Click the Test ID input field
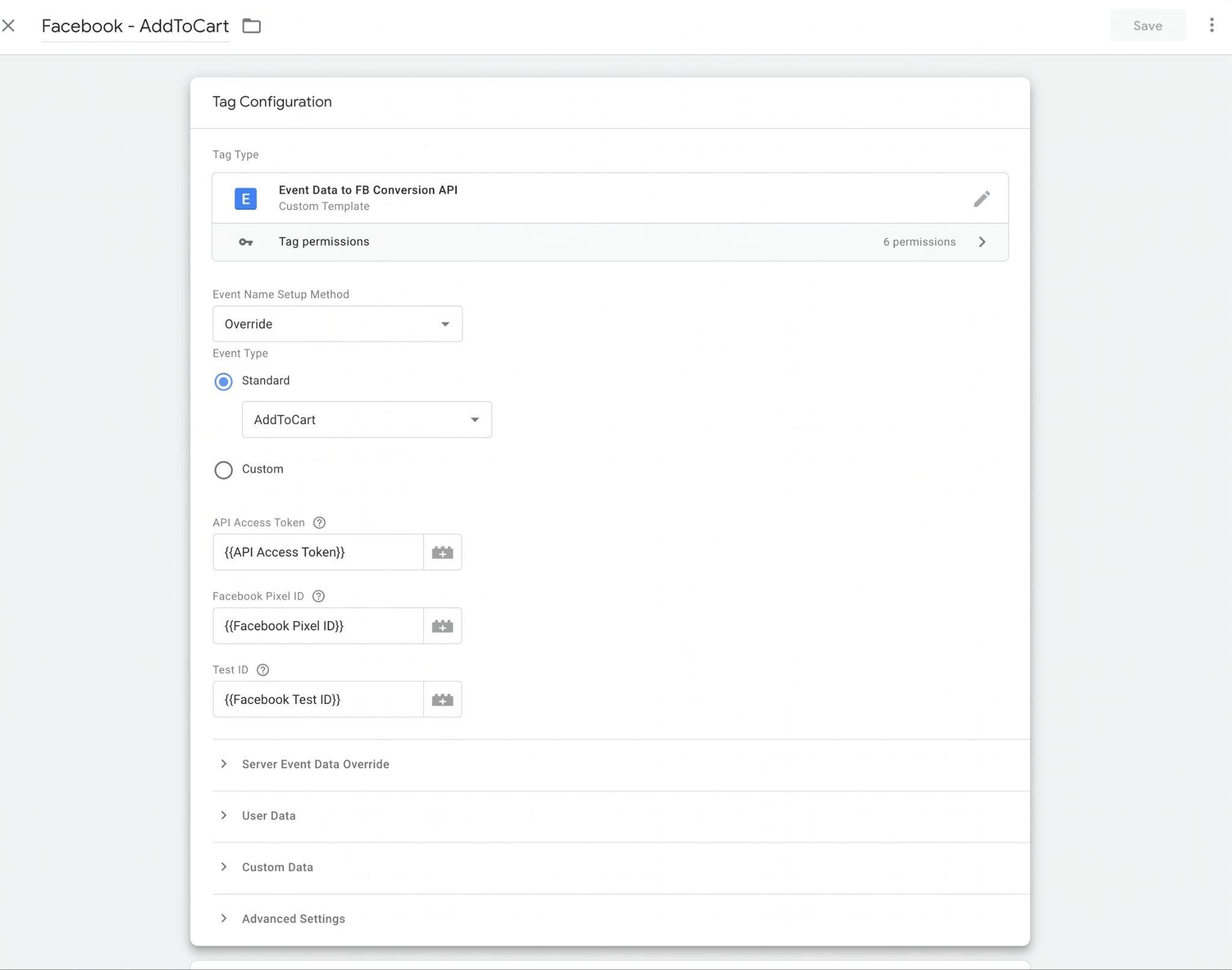Image resolution: width=1232 pixels, height=970 pixels. click(318, 699)
